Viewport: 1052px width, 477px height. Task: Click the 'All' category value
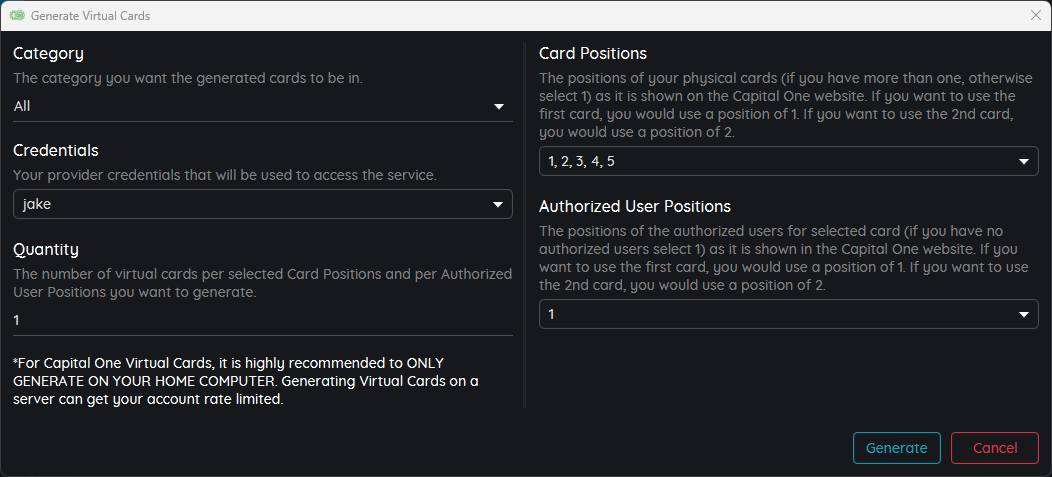point(22,106)
